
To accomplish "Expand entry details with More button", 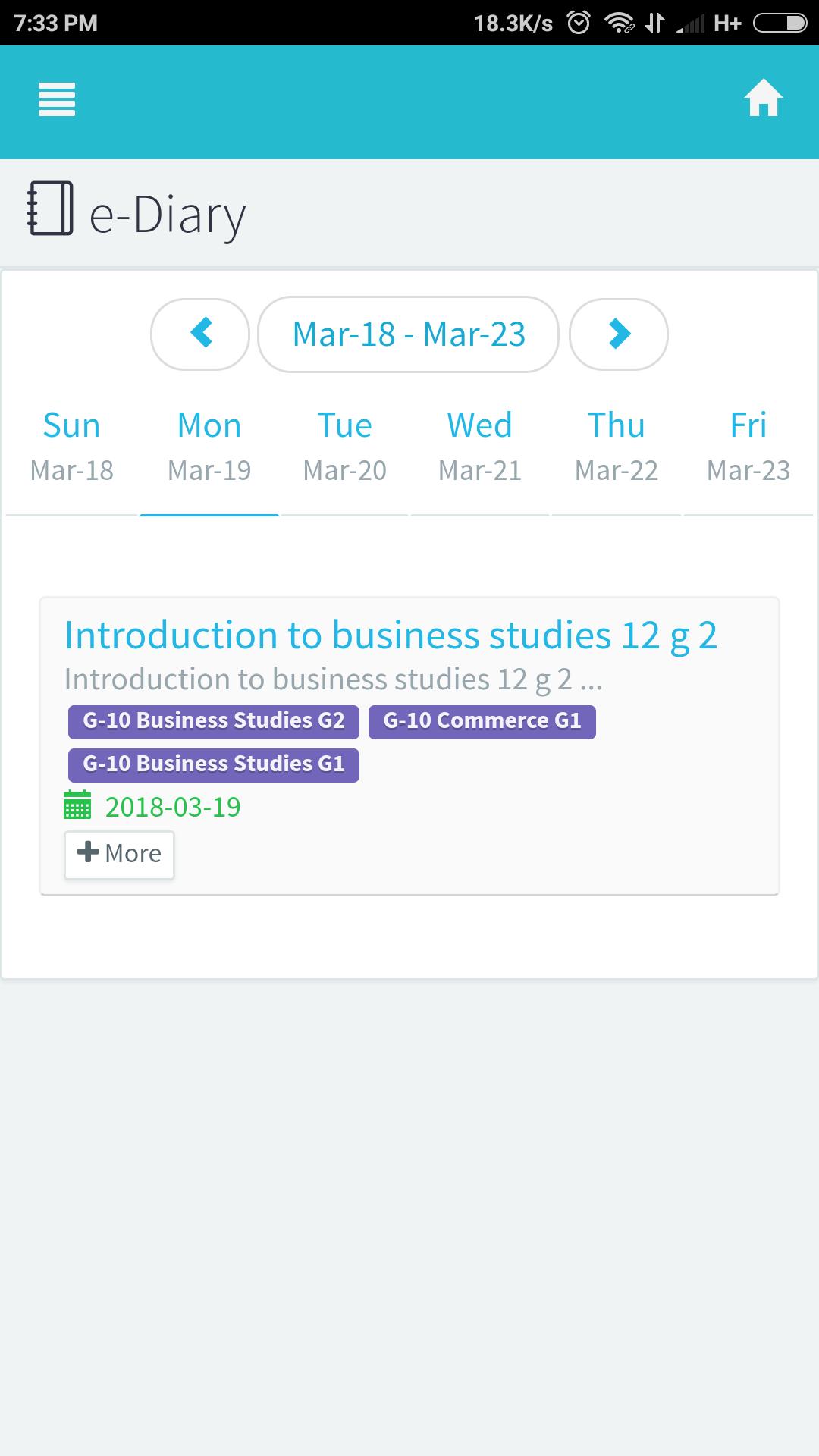I will pyautogui.click(x=119, y=855).
